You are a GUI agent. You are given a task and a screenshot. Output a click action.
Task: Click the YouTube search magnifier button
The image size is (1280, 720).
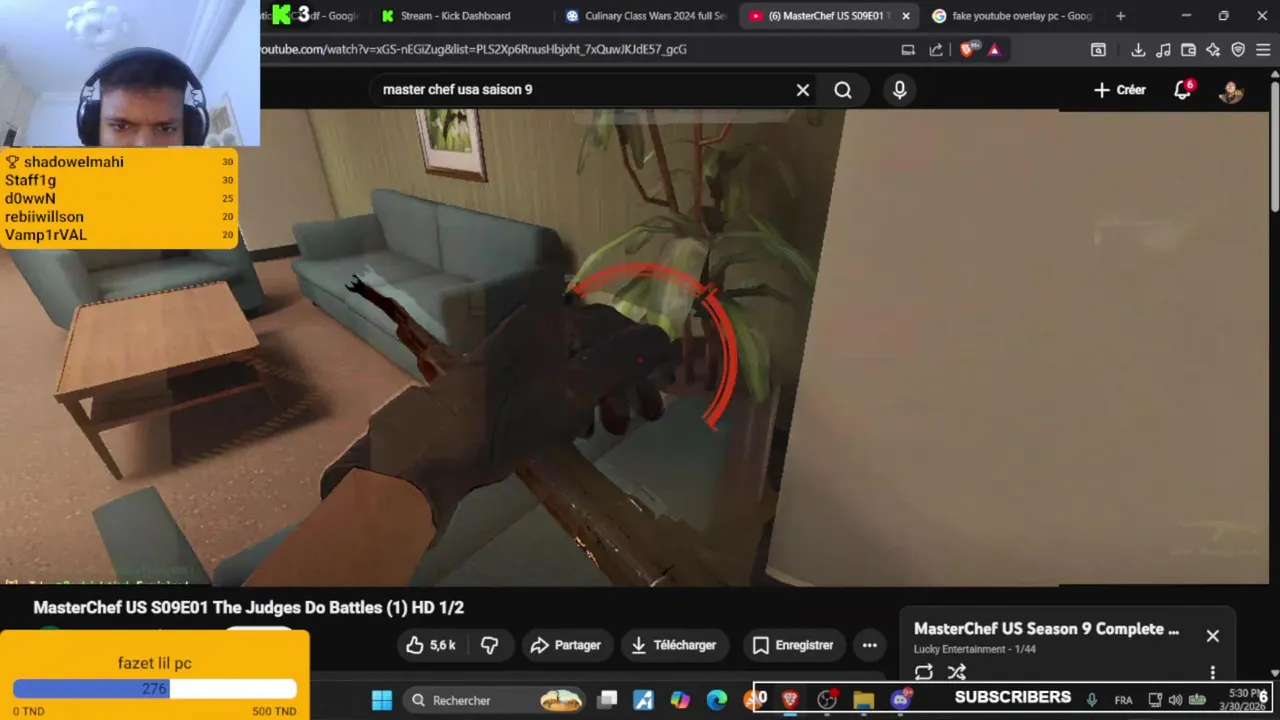(843, 90)
